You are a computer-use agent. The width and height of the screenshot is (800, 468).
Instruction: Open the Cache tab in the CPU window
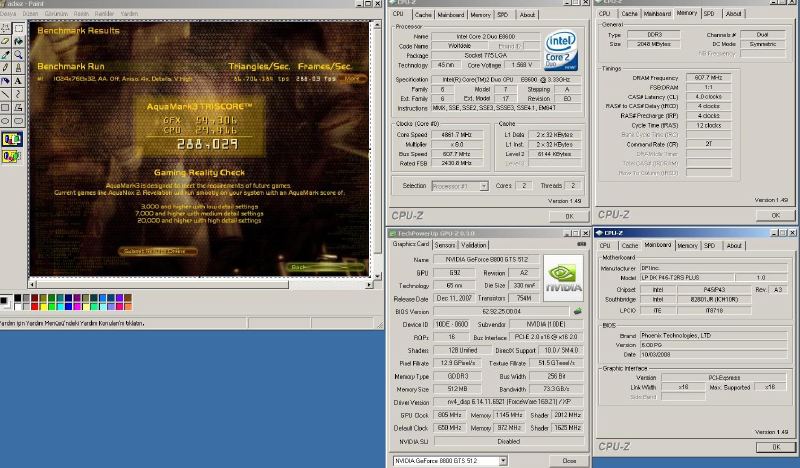tap(423, 15)
